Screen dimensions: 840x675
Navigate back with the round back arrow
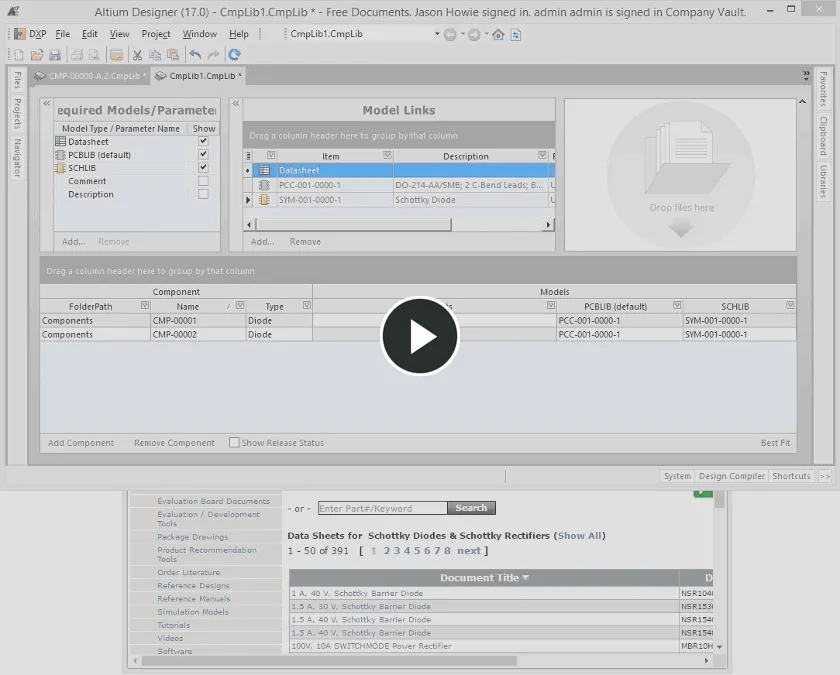point(450,35)
